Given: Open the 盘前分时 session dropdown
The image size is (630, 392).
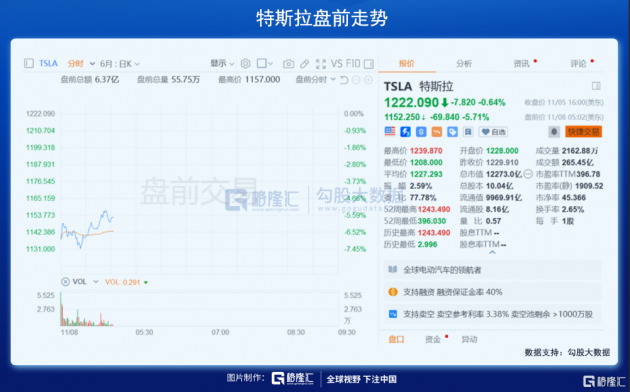Looking at the screenshot, I should coord(315,80).
